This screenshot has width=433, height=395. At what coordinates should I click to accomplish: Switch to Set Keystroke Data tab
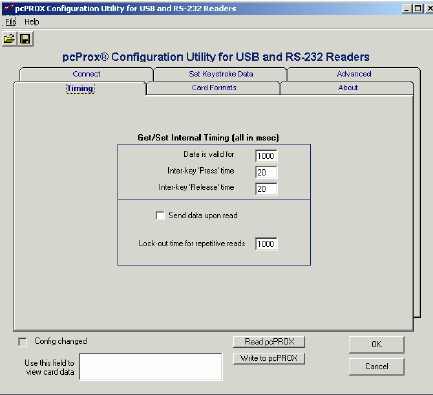coord(221,74)
